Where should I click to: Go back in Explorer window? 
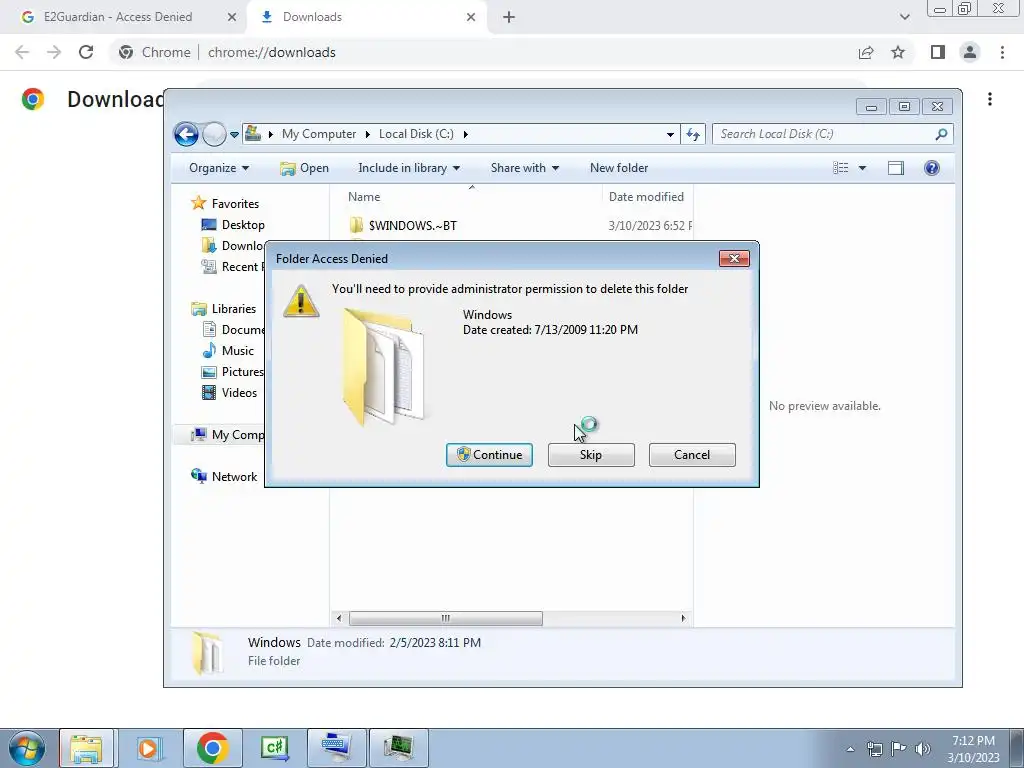(x=186, y=135)
